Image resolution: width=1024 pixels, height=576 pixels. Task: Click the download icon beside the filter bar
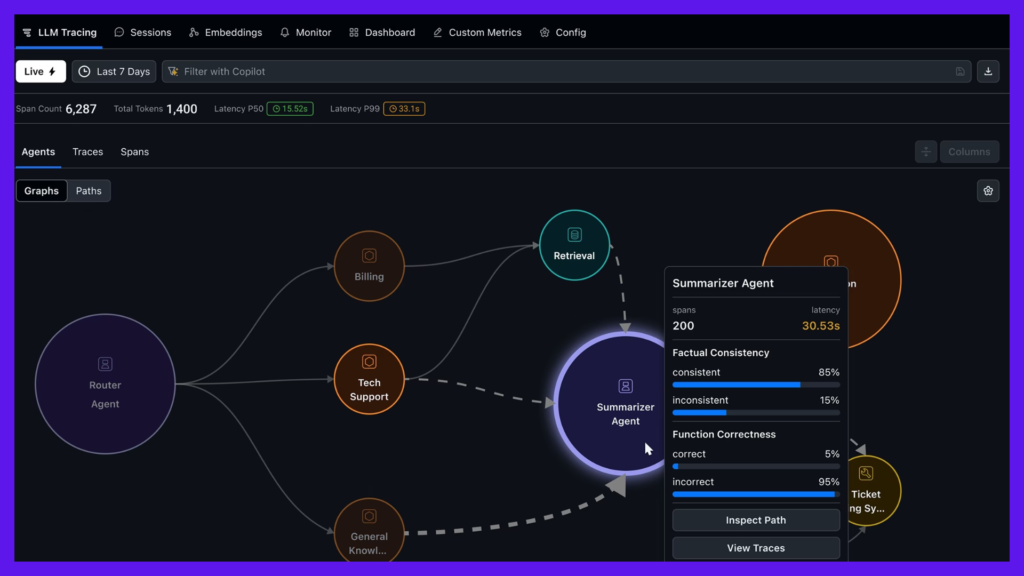point(988,71)
